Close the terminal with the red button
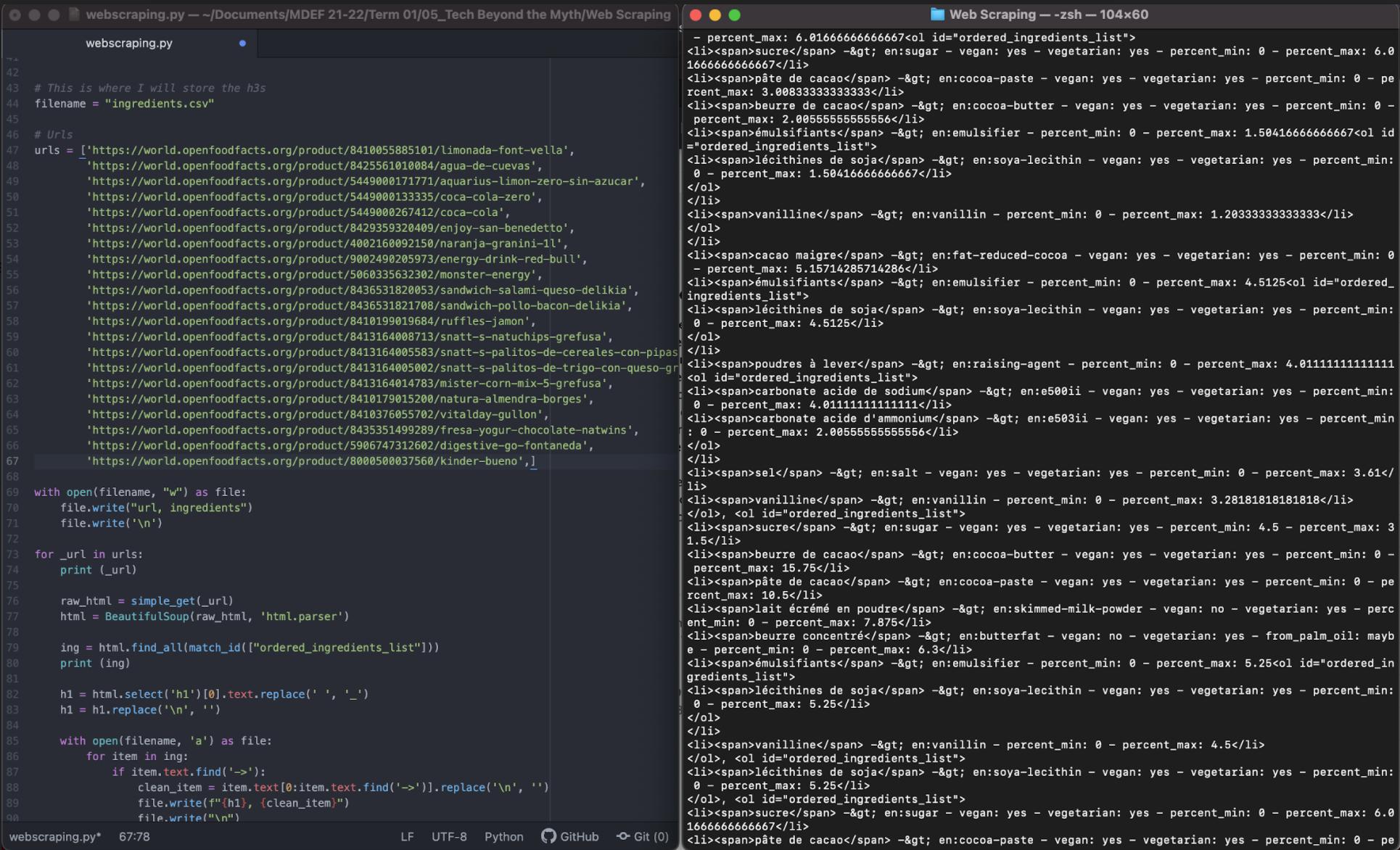Screen dimensions: 1400x850 click(696, 15)
